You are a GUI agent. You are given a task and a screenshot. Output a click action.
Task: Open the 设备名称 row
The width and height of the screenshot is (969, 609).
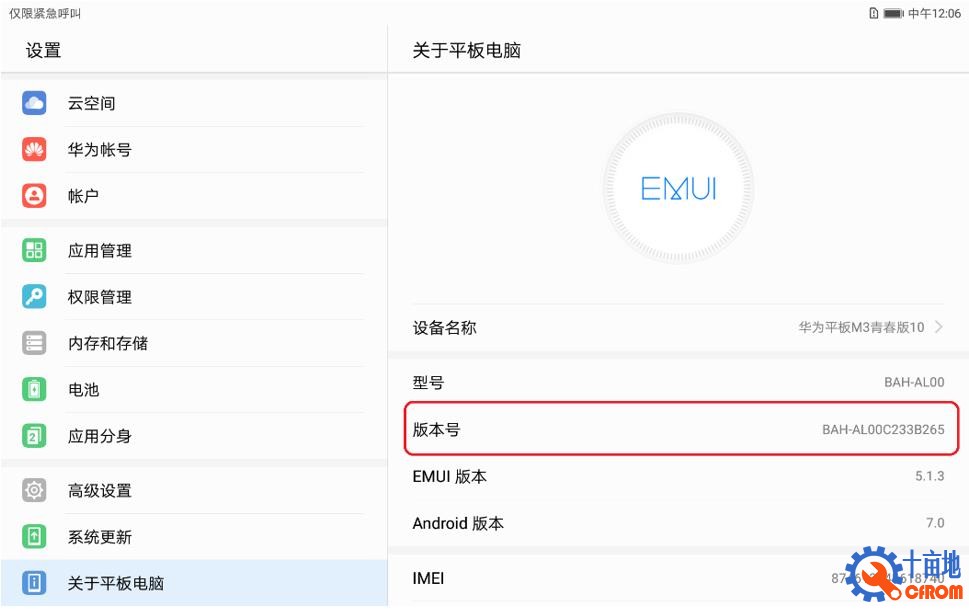[x=678, y=327]
